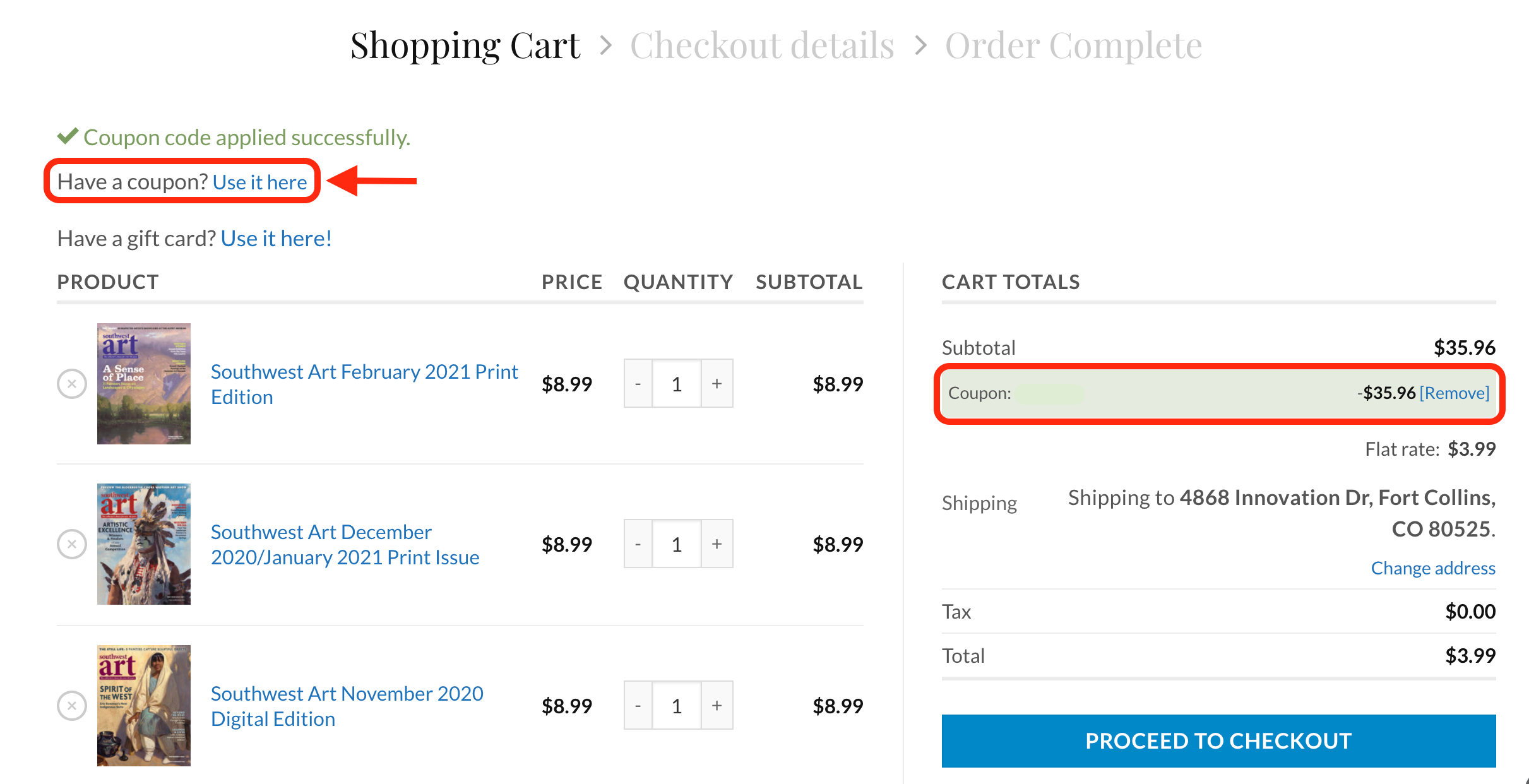This screenshot has width=1529, height=784.
Task: Go to Checkout details step
Action: 762,45
